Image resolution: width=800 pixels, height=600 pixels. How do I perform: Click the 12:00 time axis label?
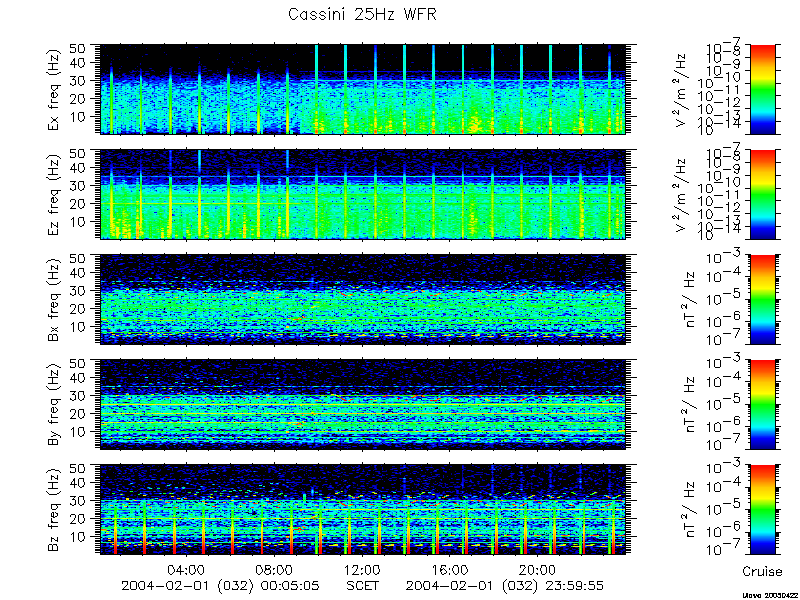362,569
